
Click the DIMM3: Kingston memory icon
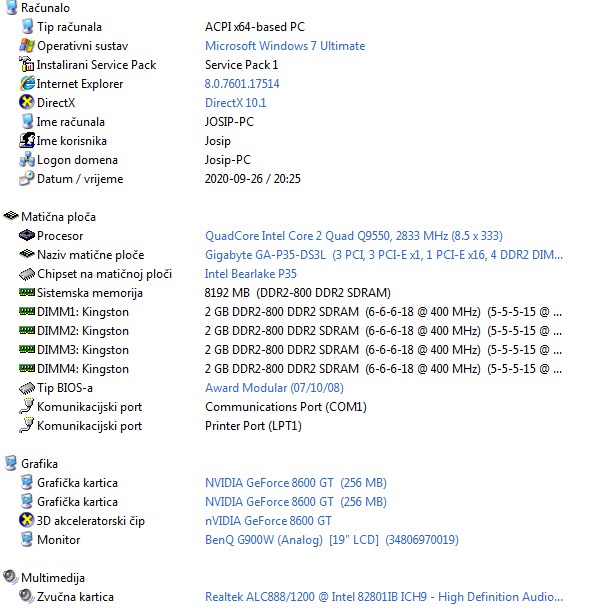pyautogui.click(x=27, y=349)
